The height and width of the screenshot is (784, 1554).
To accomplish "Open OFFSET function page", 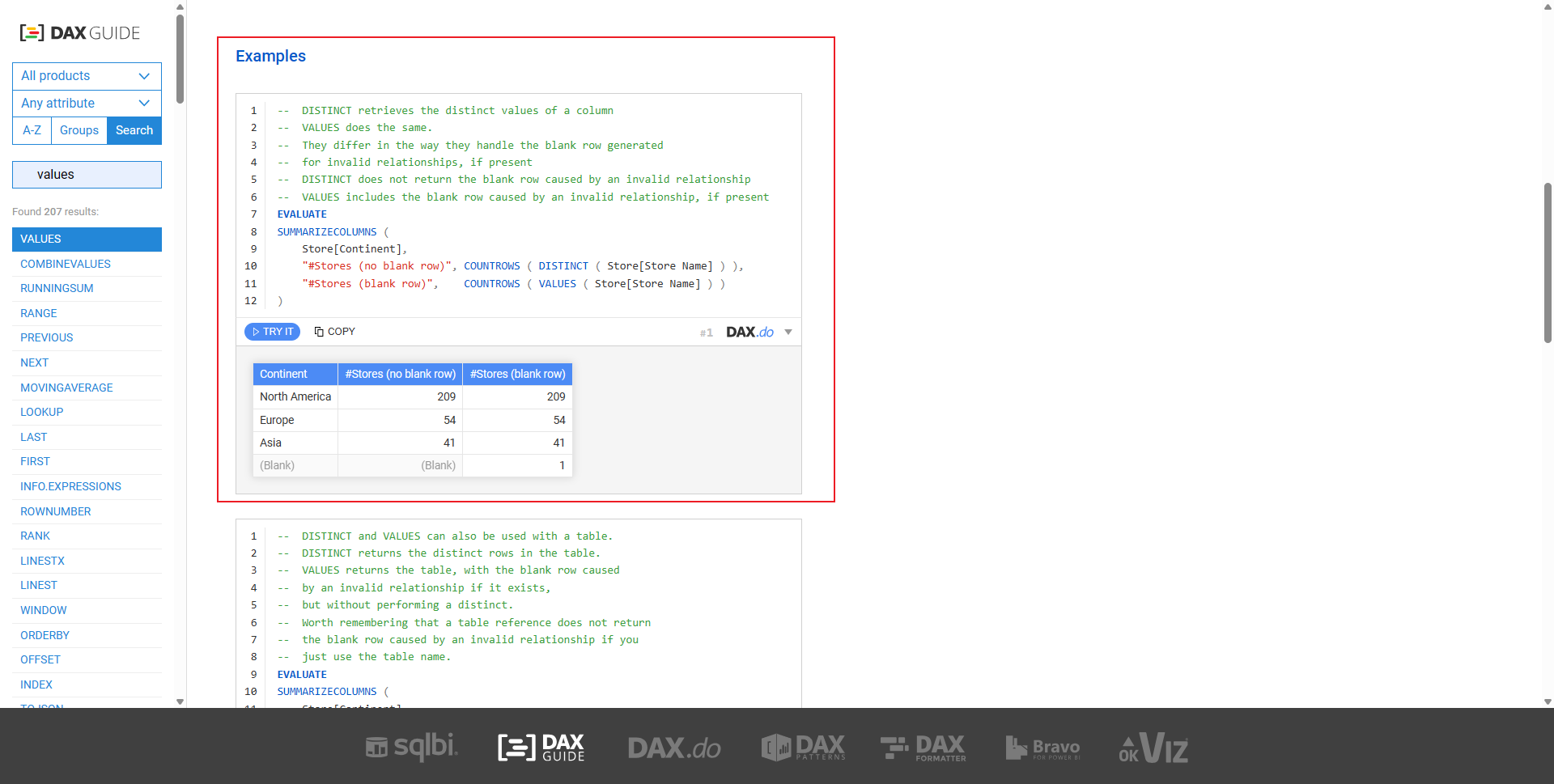I will (40, 660).
